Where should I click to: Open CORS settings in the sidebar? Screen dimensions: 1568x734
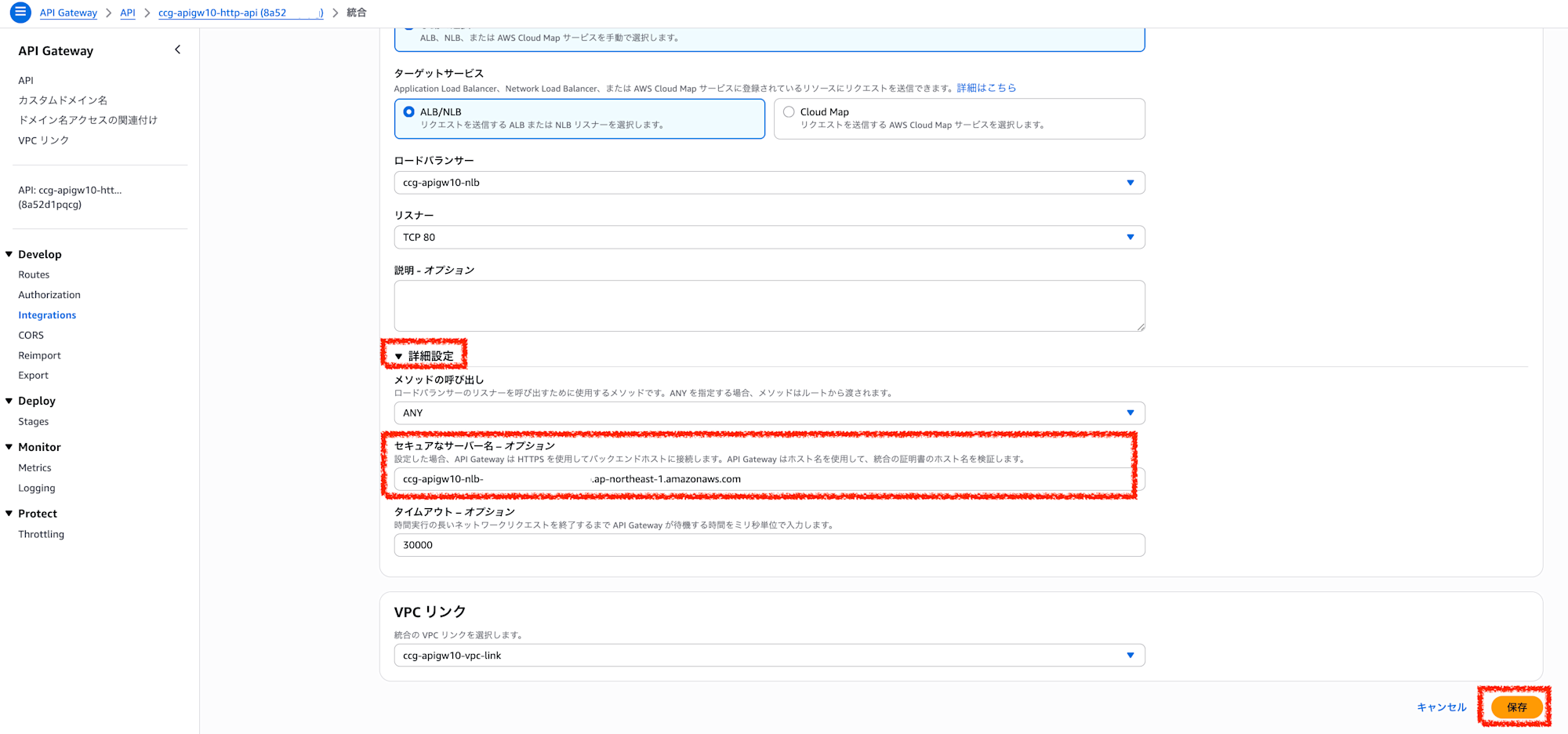click(31, 336)
